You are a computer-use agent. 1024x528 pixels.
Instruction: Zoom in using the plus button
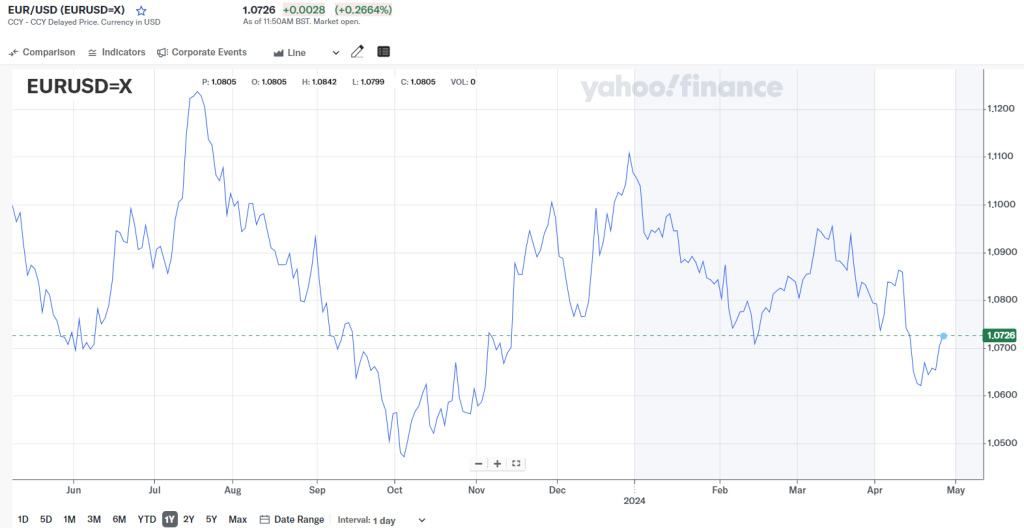tap(497, 463)
